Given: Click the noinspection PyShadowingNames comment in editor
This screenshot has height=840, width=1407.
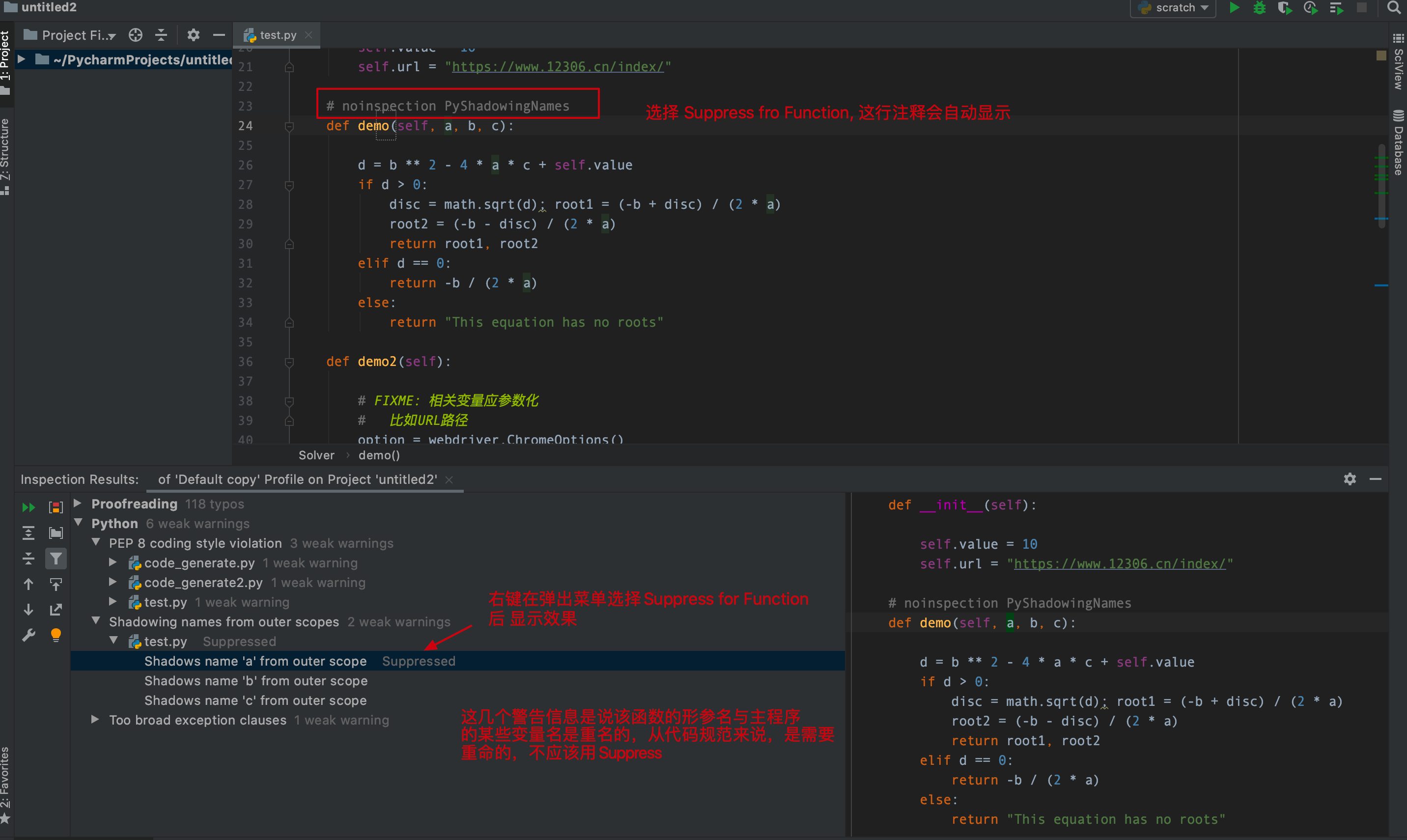Looking at the screenshot, I should click(448, 107).
